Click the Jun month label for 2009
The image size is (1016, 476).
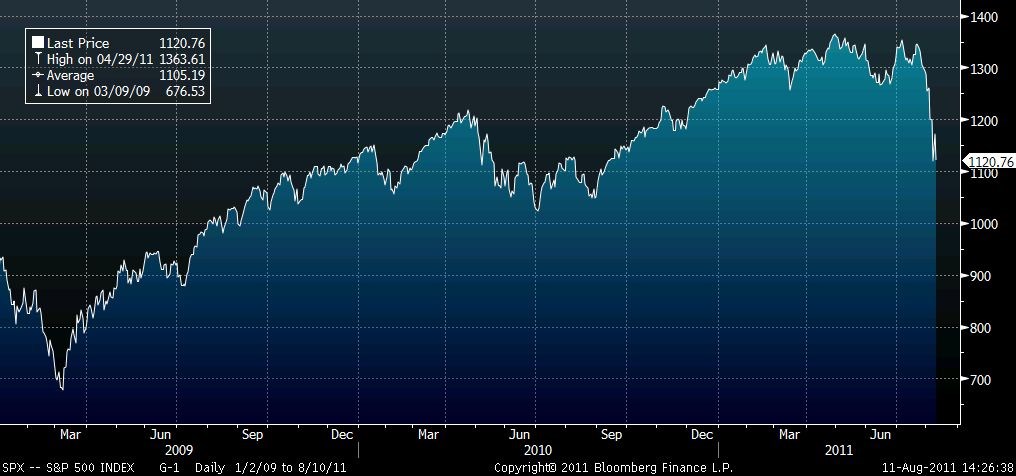pos(160,435)
